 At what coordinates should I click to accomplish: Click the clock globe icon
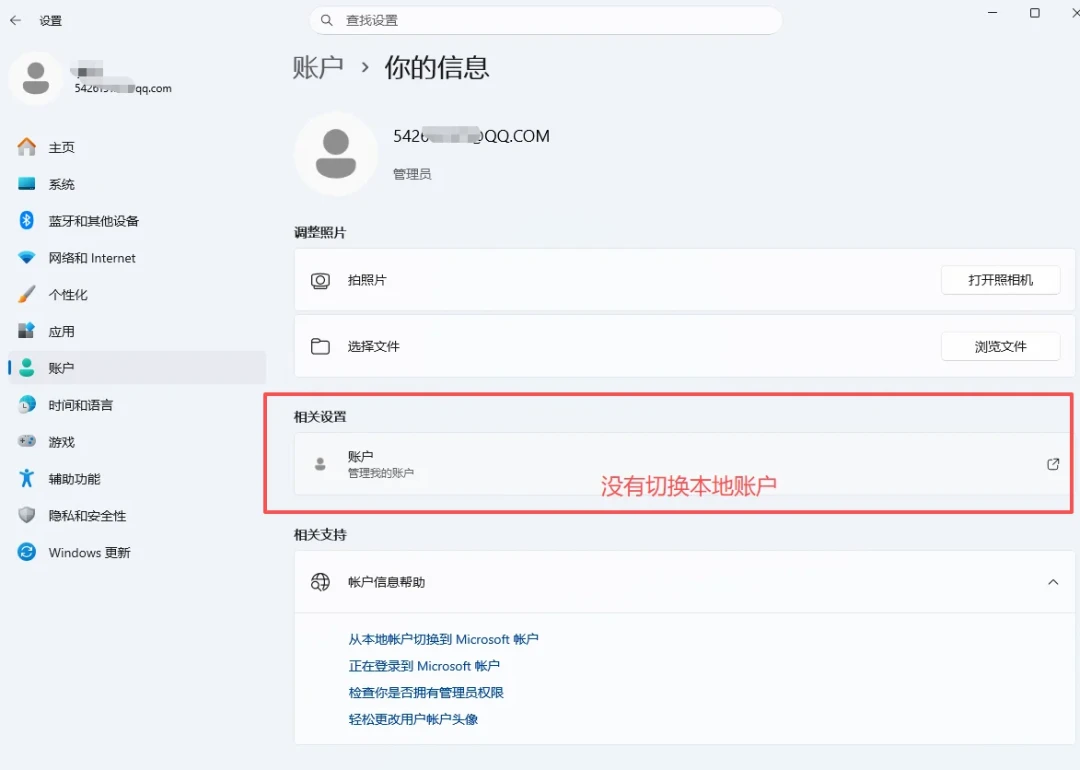click(x=27, y=404)
